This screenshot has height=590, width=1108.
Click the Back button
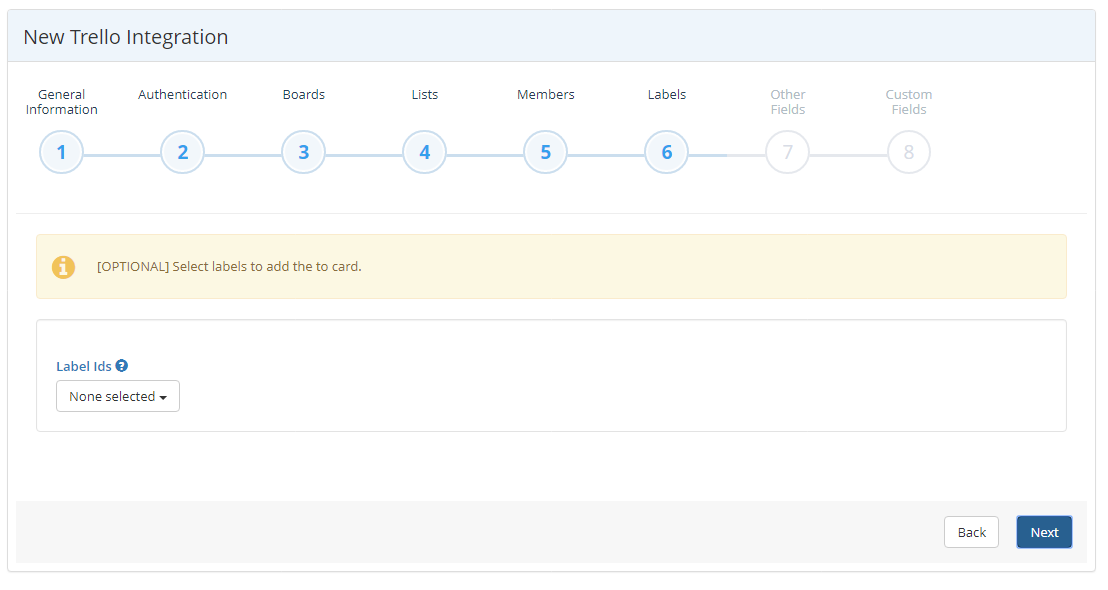click(x=971, y=531)
